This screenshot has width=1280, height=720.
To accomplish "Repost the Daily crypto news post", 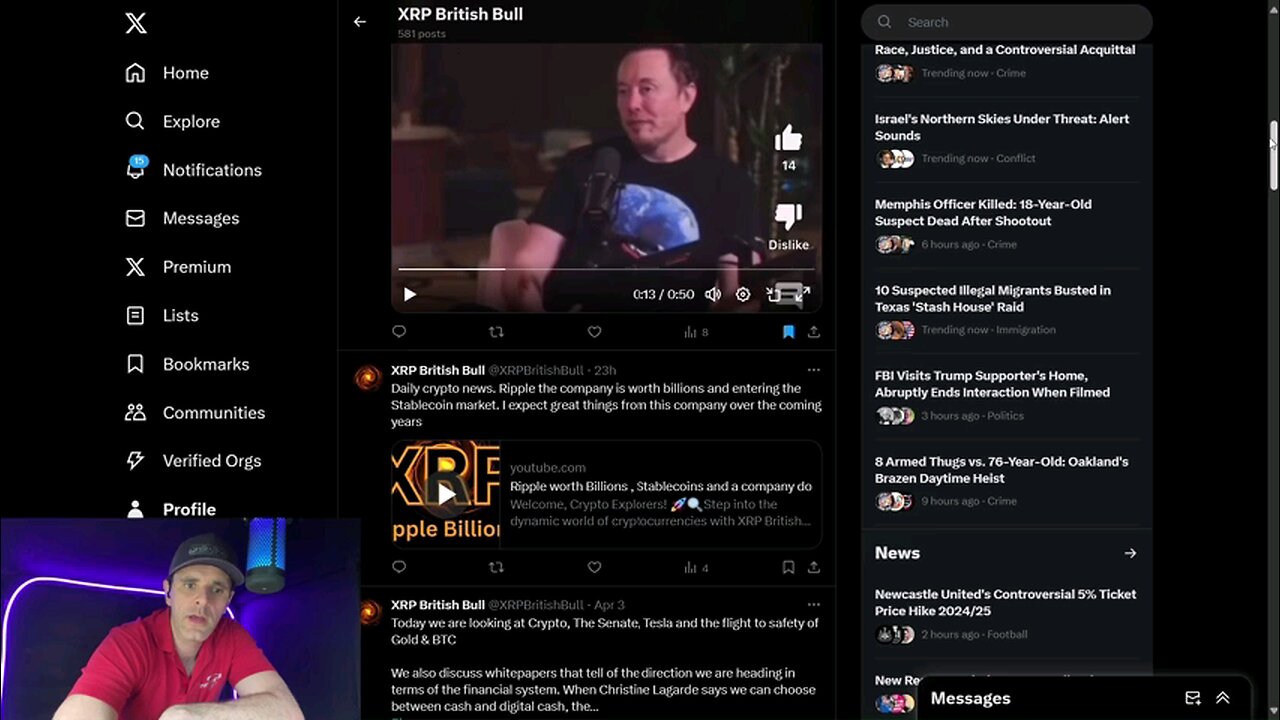I will [x=496, y=567].
